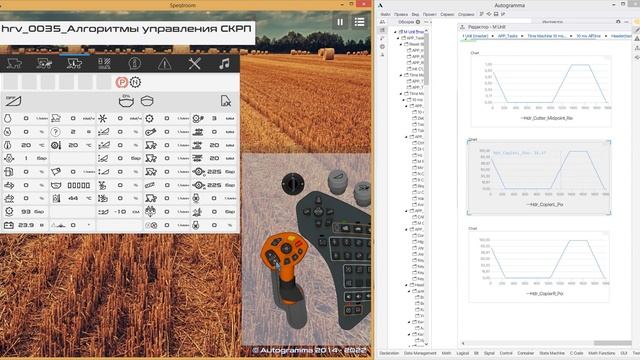The height and width of the screenshot is (360, 640).
Task: Open the info bubble icon tab
Action: [x=134, y=64]
